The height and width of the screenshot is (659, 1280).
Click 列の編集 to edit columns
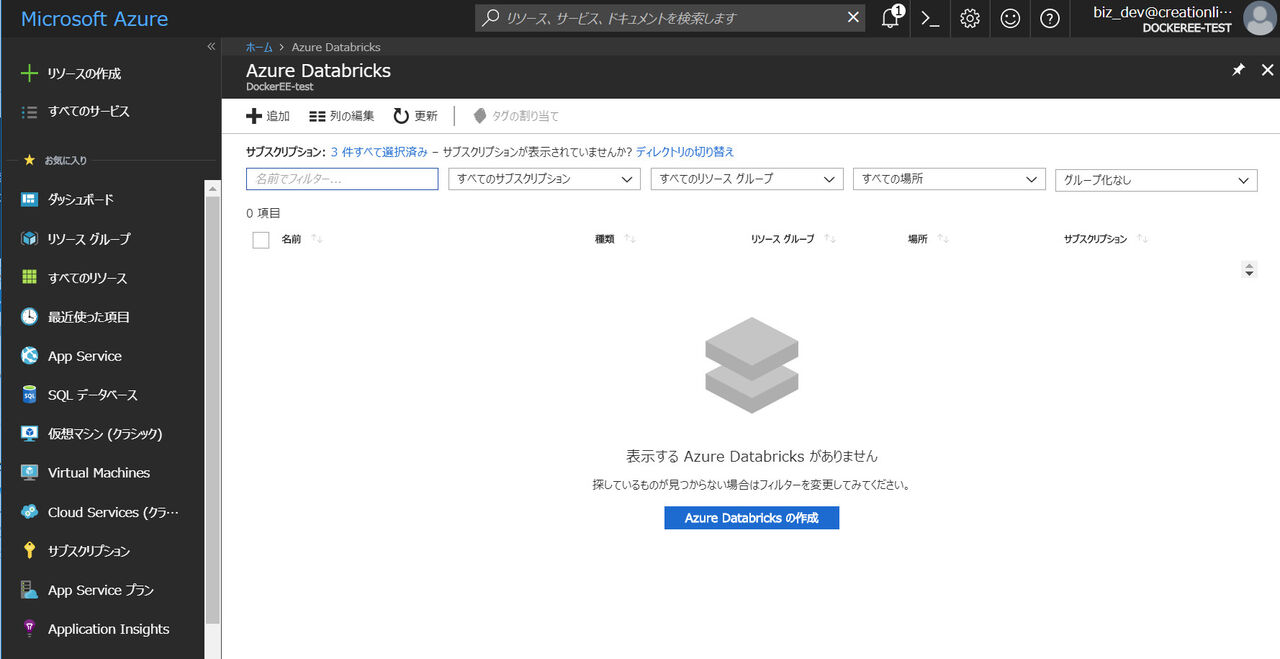click(x=341, y=116)
